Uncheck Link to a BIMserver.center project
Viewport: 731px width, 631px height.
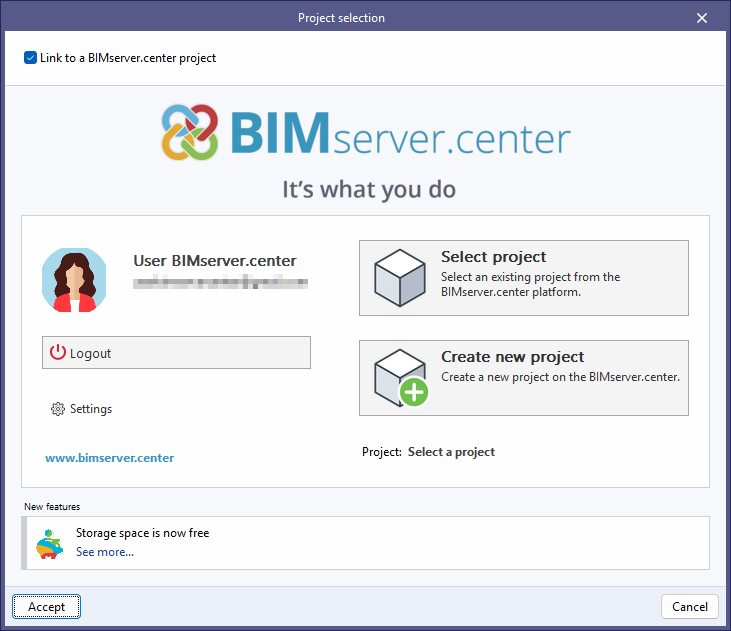click(x=30, y=58)
